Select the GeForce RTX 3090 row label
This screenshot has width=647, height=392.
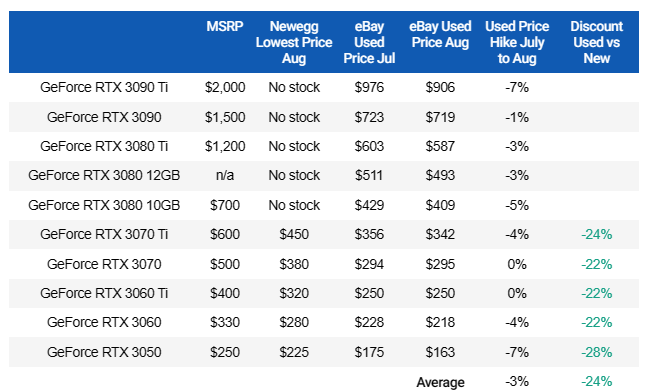coord(104,117)
